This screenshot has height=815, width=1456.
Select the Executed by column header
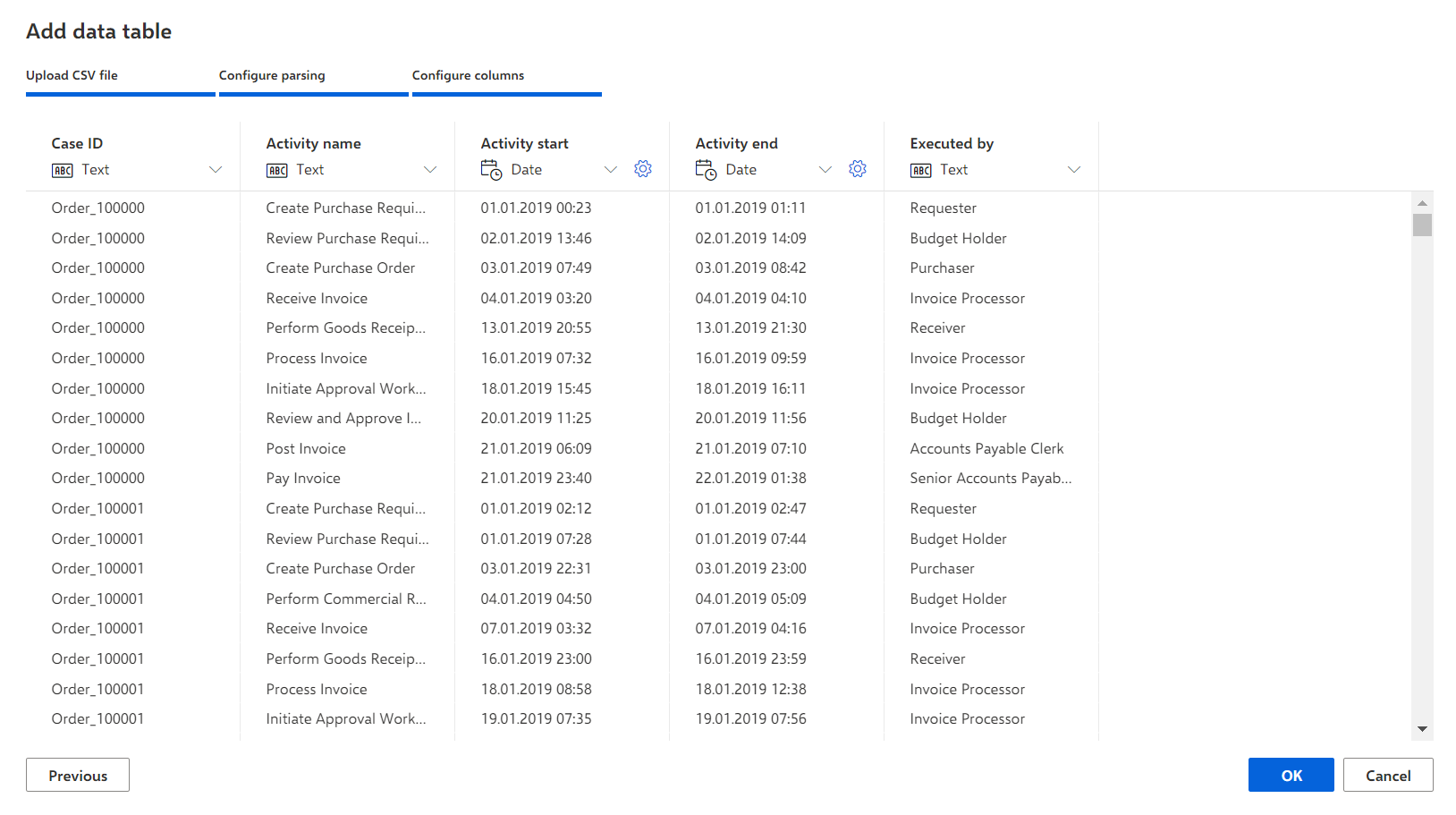point(952,143)
